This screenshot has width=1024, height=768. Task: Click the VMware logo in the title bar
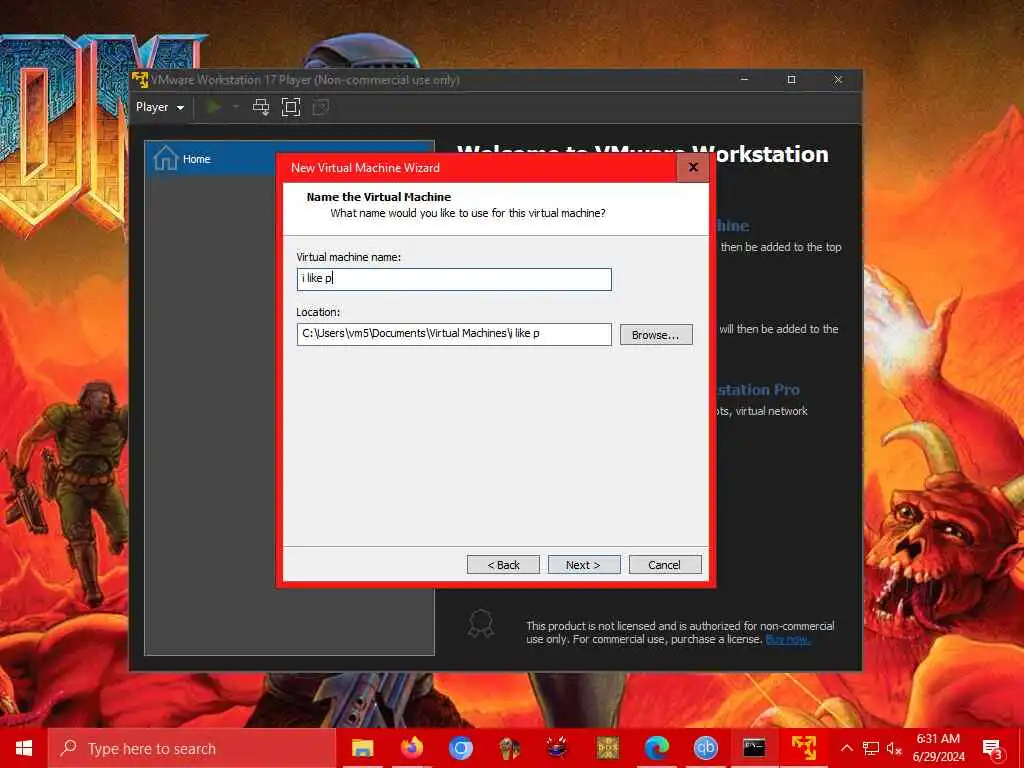click(140, 80)
